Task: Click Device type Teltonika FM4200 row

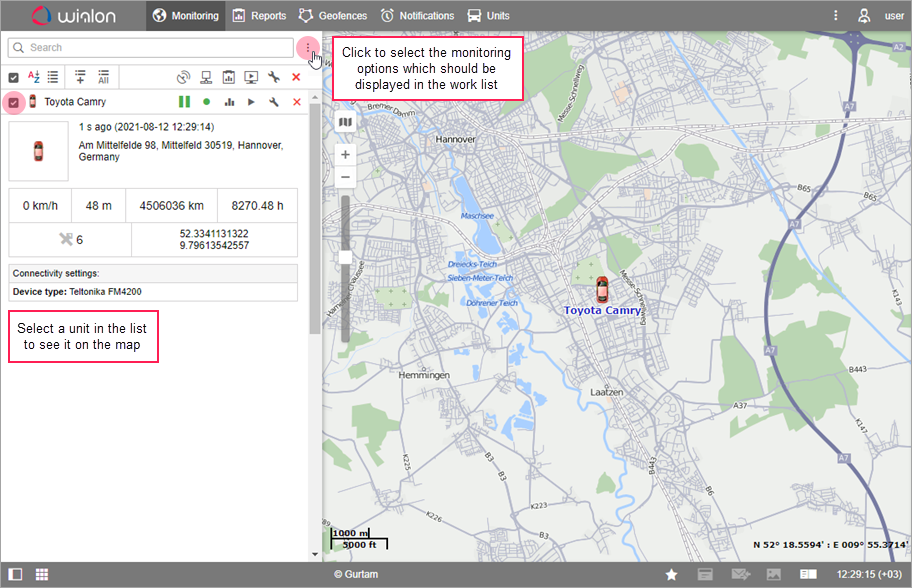Action: (x=153, y=292)
